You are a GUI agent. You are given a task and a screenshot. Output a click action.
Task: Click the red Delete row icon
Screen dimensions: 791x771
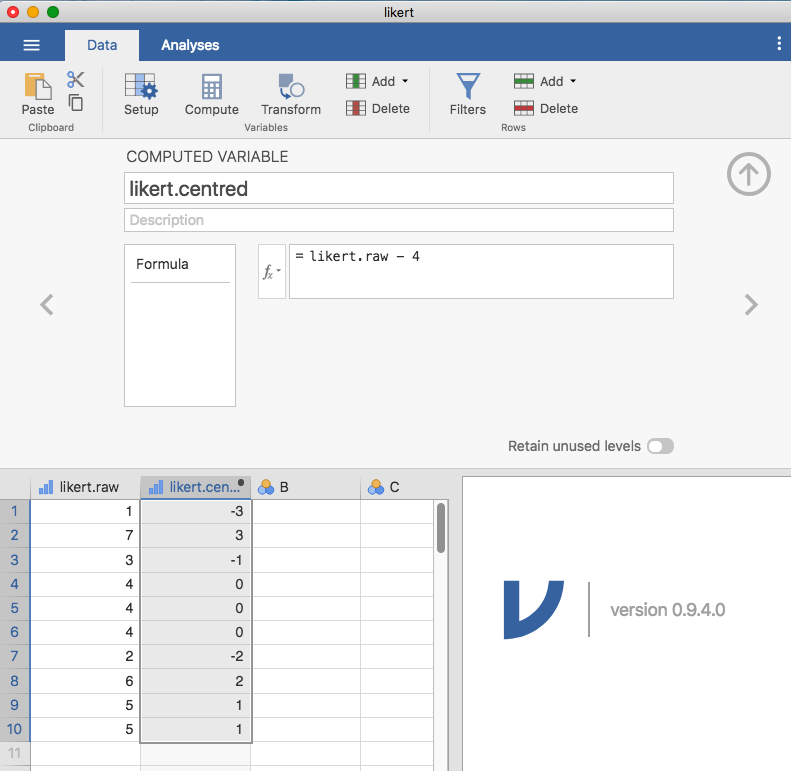(x=524, y=108)
